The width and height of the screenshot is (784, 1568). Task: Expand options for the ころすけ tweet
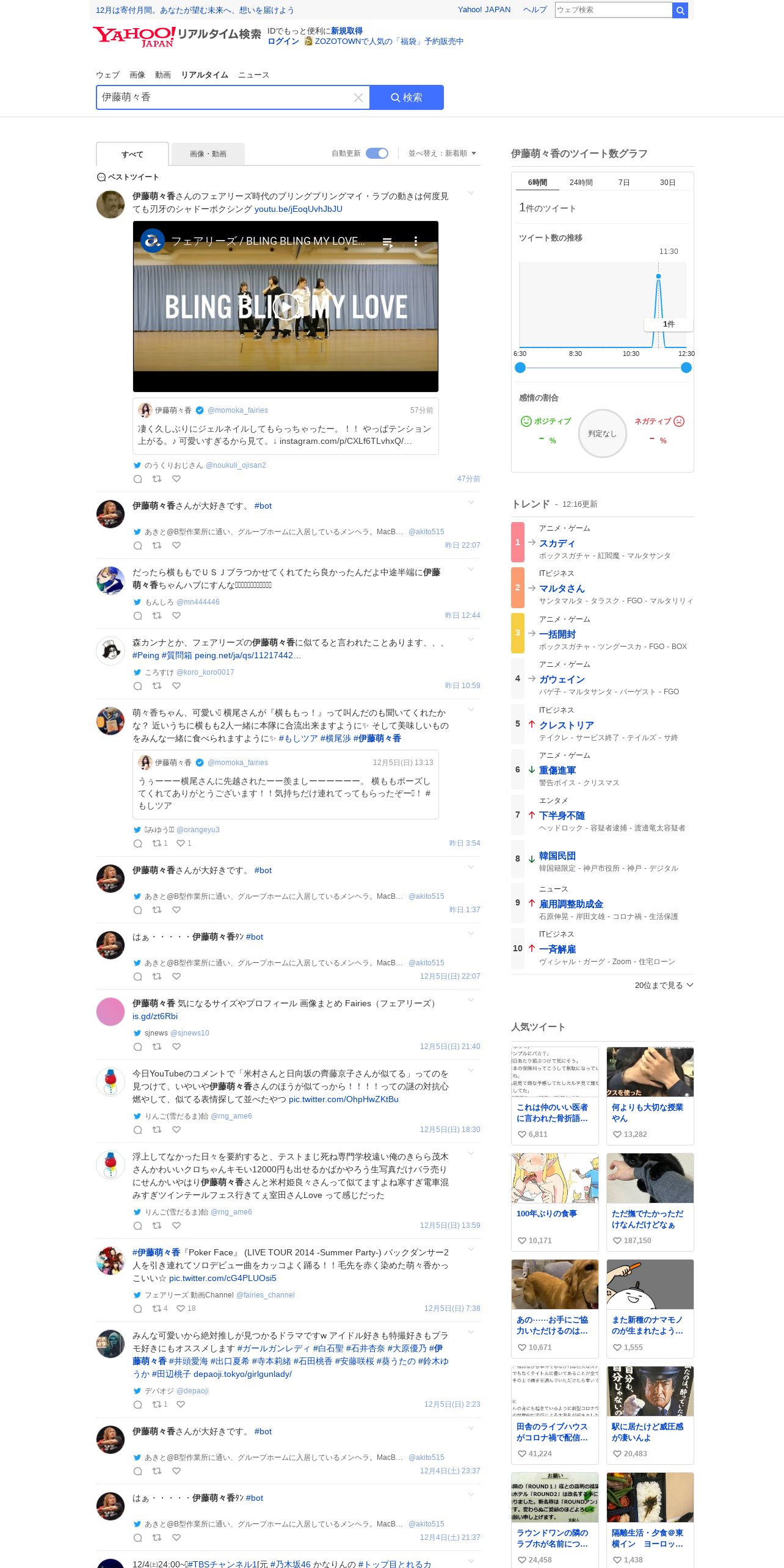coord(471,640)
